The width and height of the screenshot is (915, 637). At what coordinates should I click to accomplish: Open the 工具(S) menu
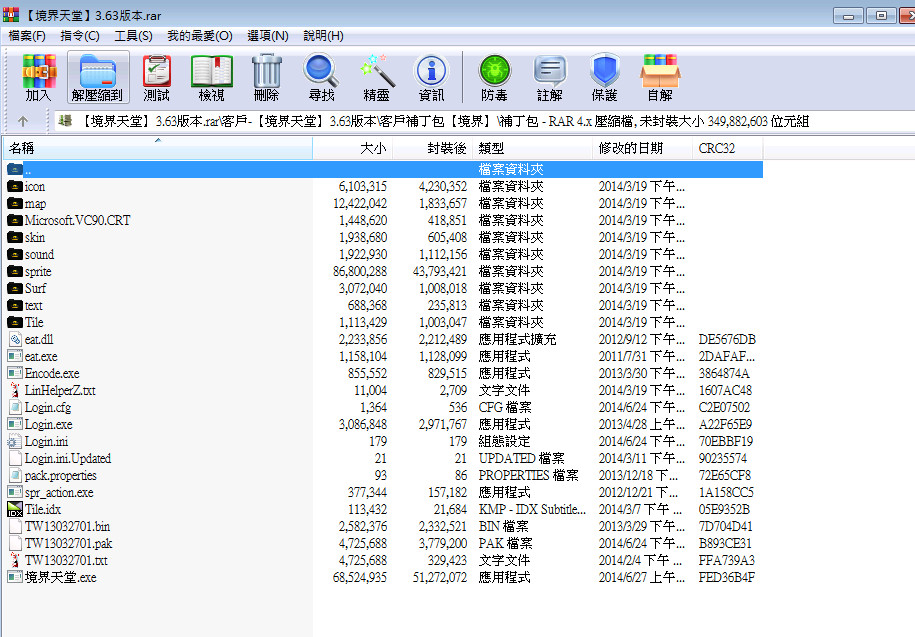click(133, 36)
